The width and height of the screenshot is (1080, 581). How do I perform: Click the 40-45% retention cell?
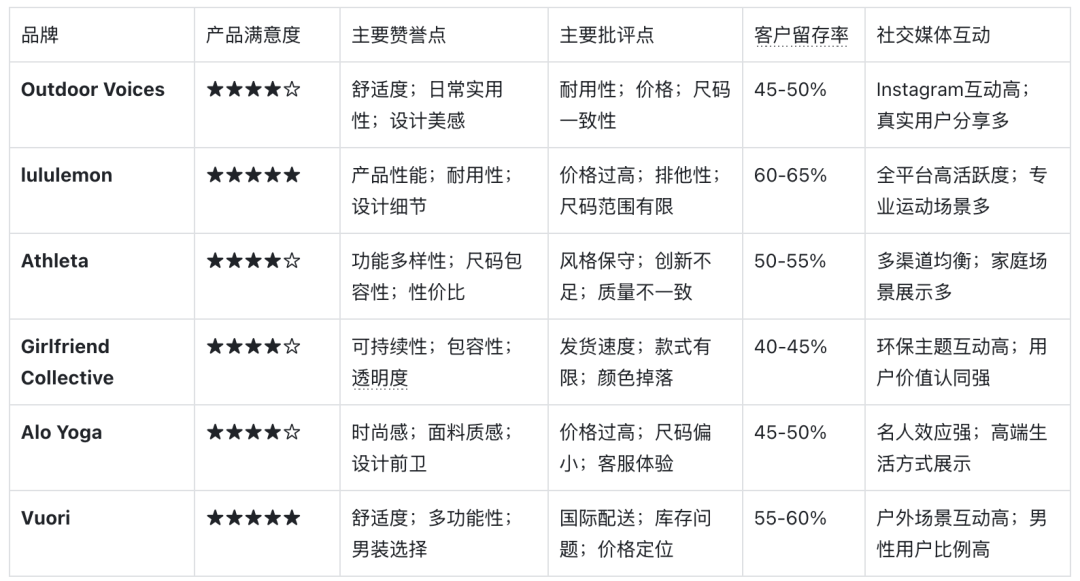pyautogui.click(x=790, y=346)
